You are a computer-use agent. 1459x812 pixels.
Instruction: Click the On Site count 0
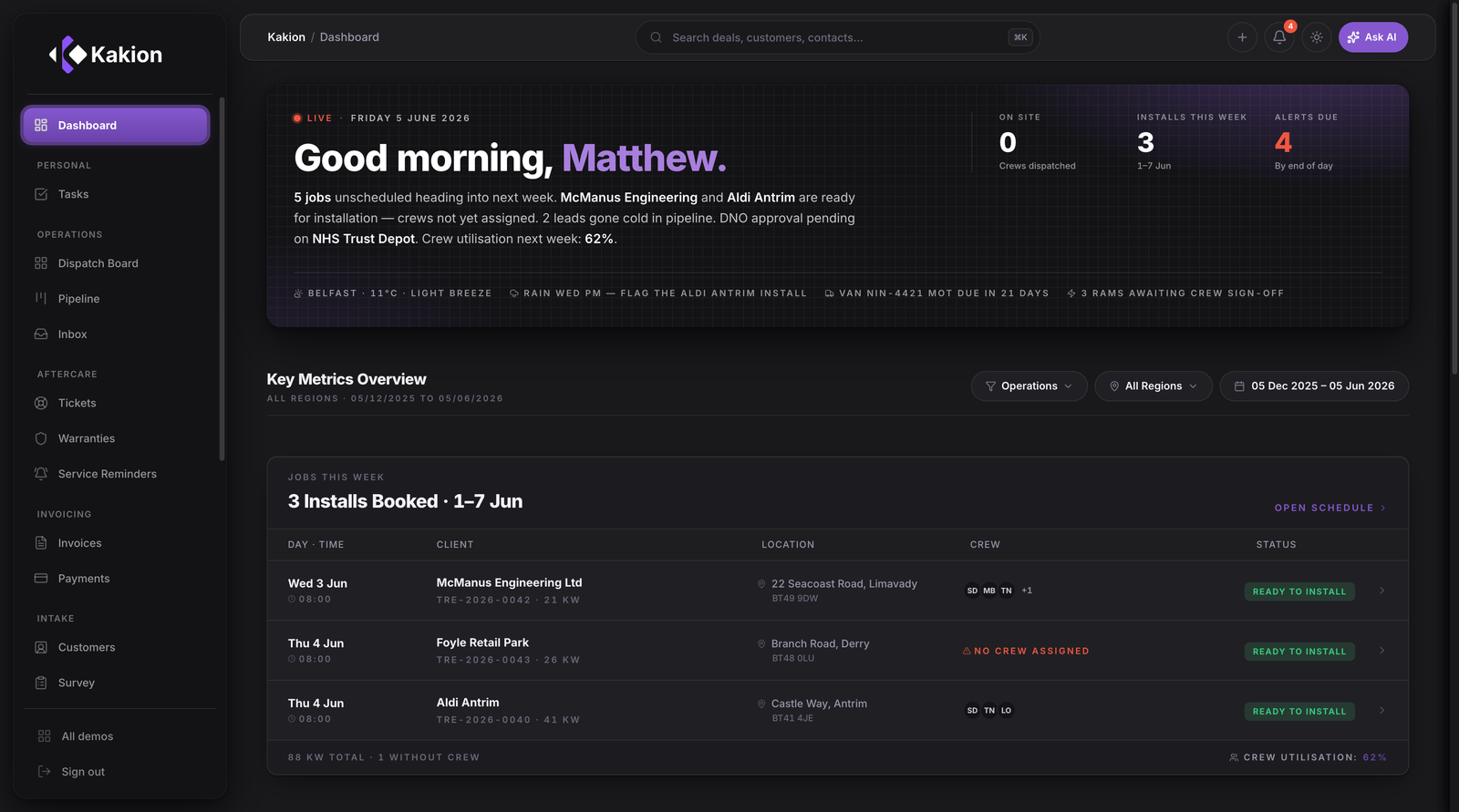1008,142
